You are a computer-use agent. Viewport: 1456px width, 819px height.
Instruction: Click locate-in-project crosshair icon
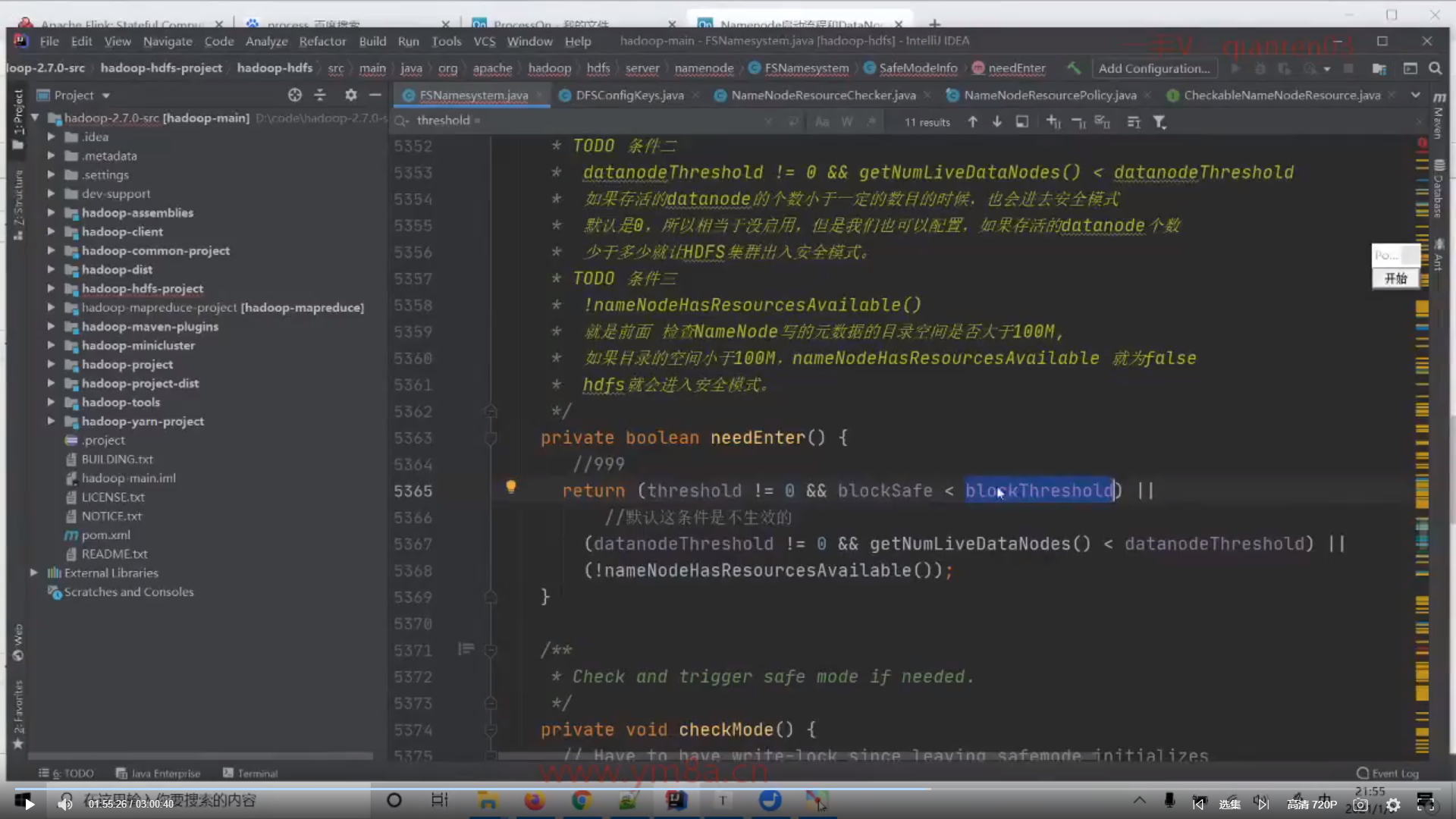pyautogui.click(x=294, y=95)
